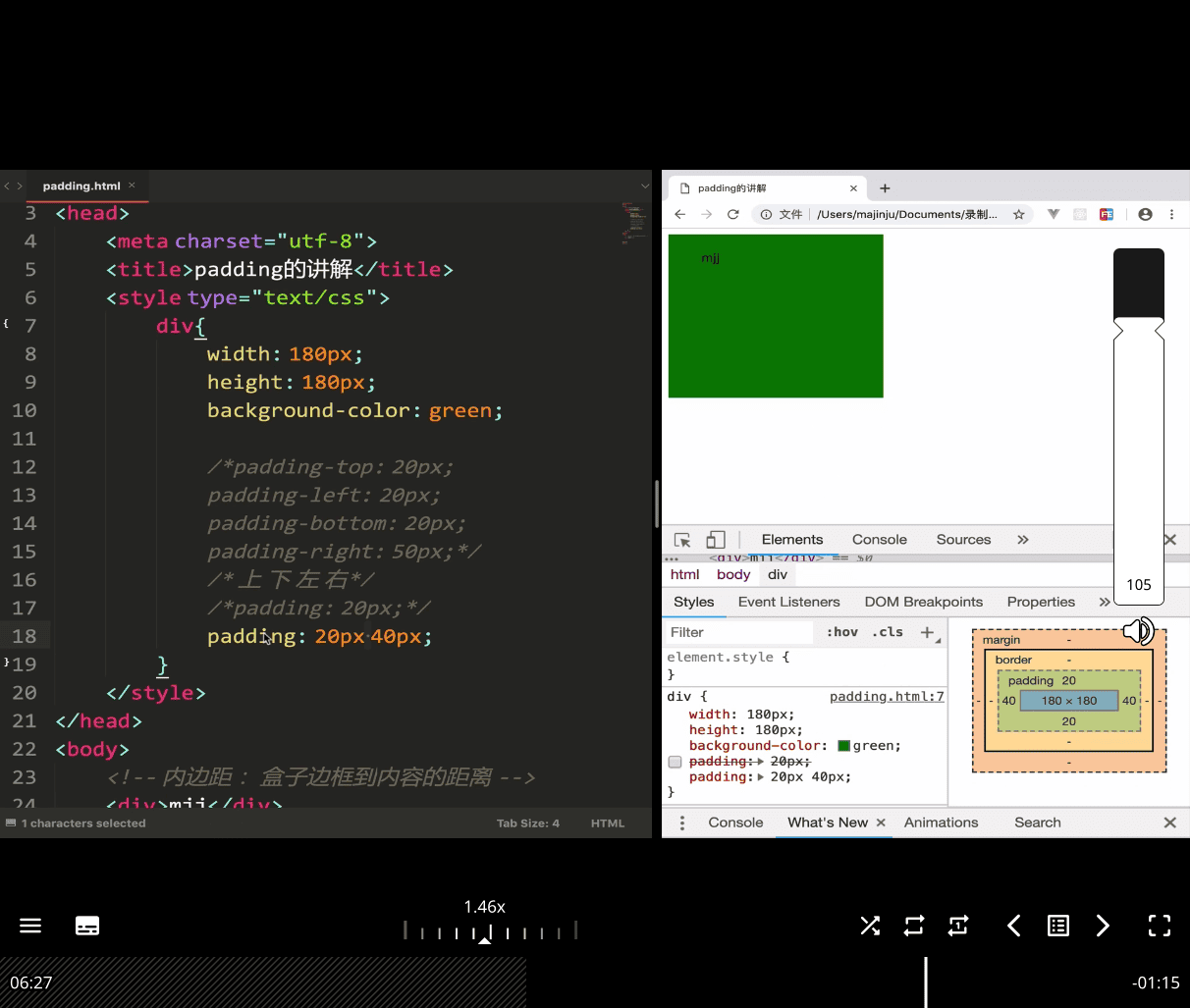The height and width of the screenshot is (1008, 1190).
Task: Adjust the 1.46x playback speed slider
Action: click(x=490, y=930)
